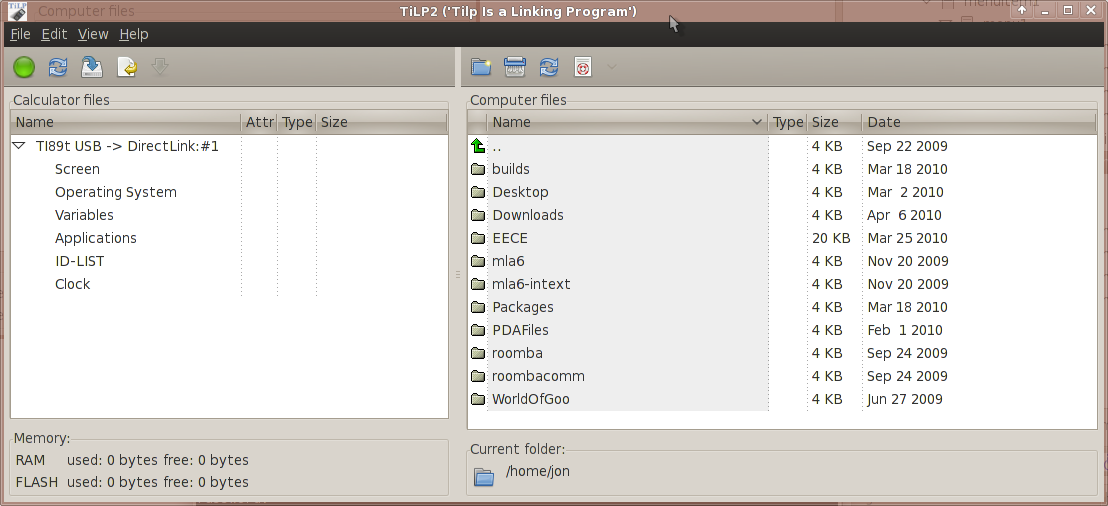Viewport: 1108px width, 506px height.
Task: Click the red lifebuoy icon
Action: point(583,67)
